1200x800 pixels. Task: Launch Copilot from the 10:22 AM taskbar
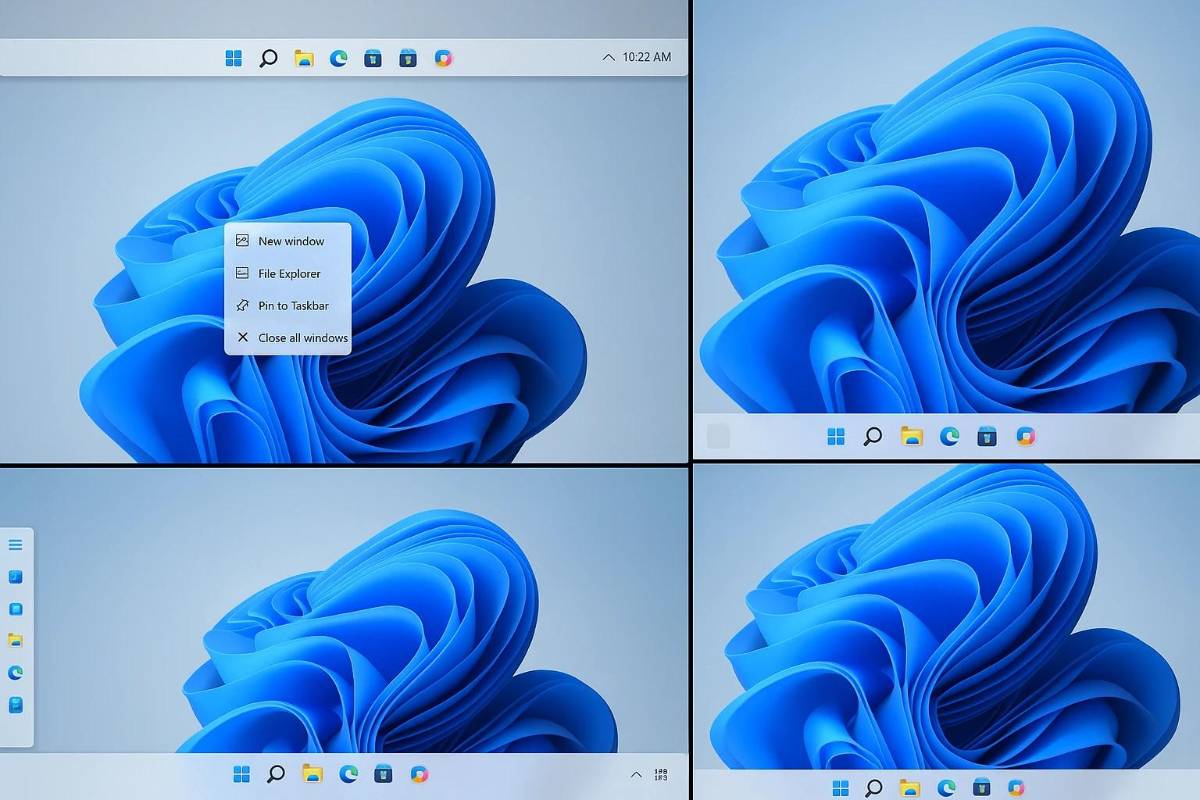[443, 58]
